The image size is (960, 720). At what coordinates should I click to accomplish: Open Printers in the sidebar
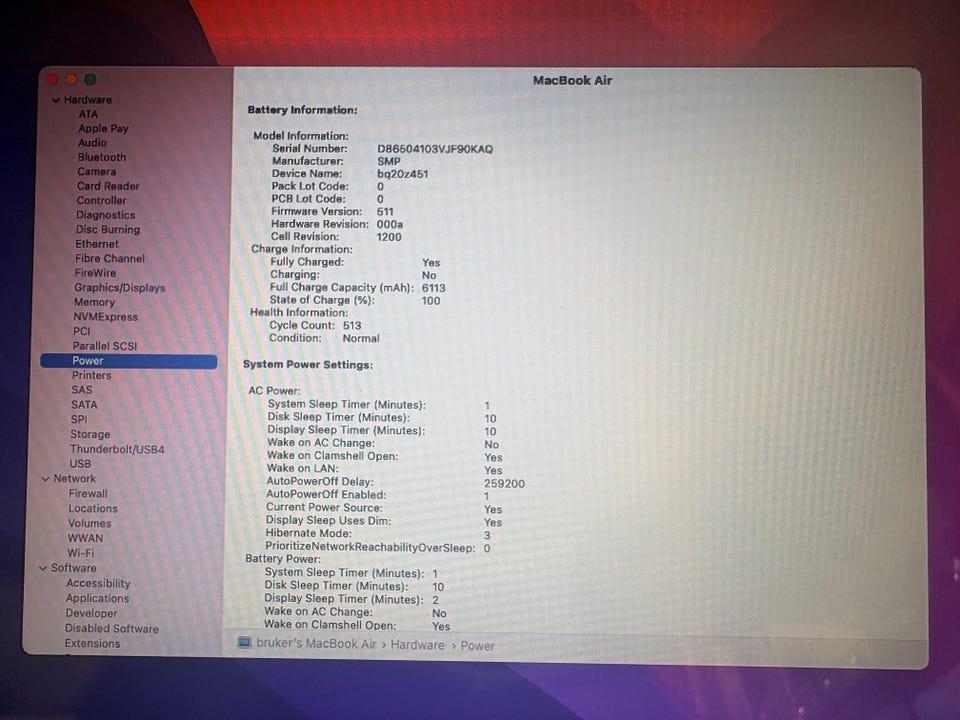(91, 375)
